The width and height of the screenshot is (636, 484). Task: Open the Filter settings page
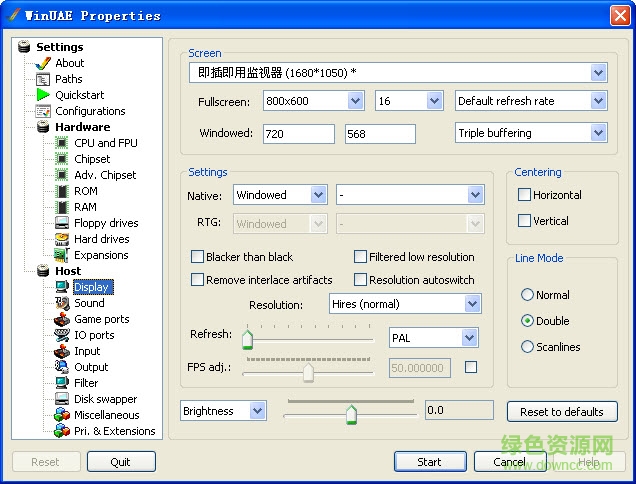(86, 383)
